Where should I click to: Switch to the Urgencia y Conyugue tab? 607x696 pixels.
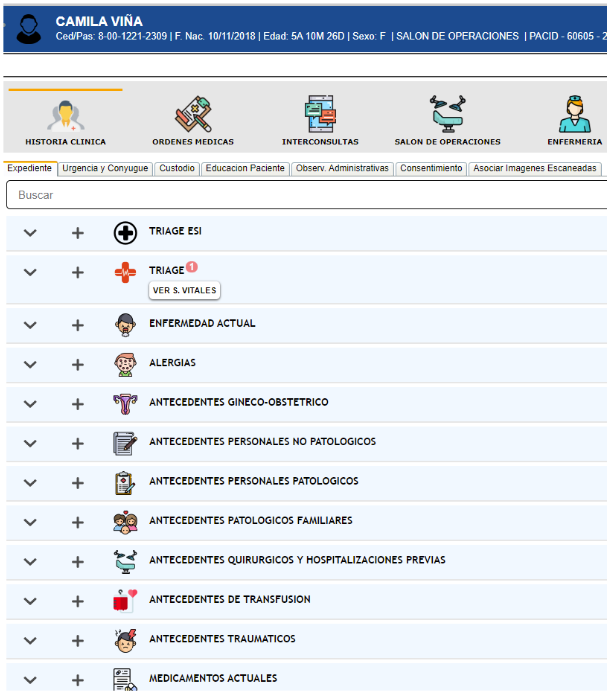click(105, 169)
